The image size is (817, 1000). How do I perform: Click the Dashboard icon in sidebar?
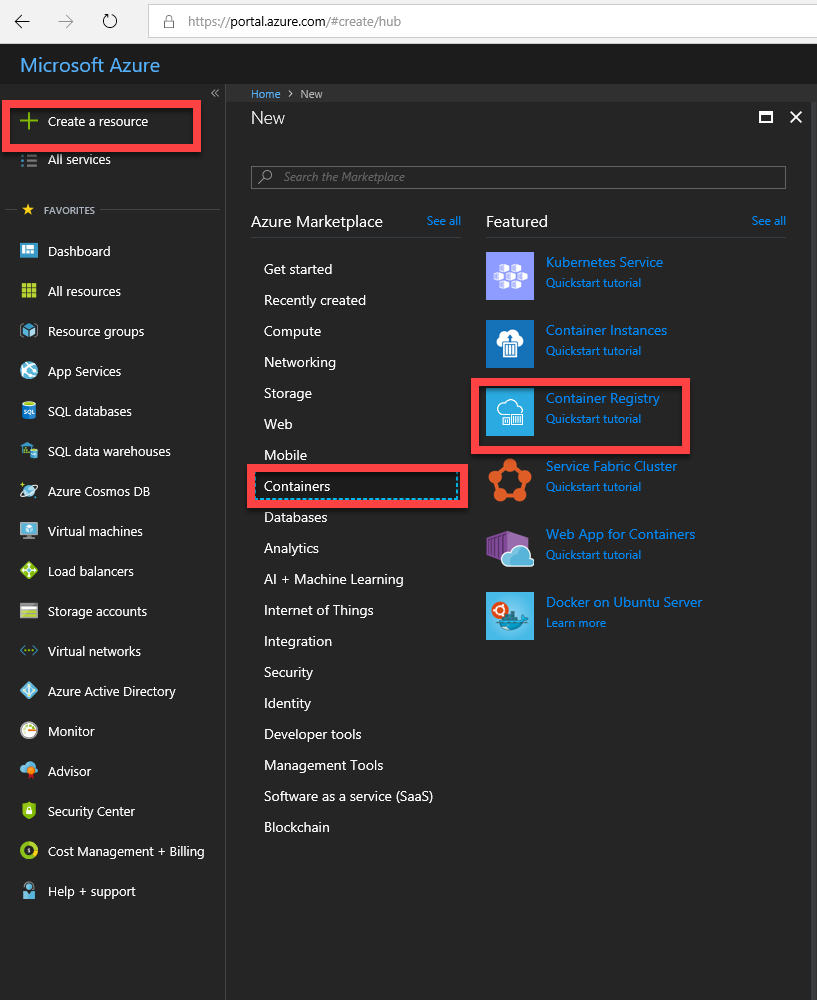(29, 251)
